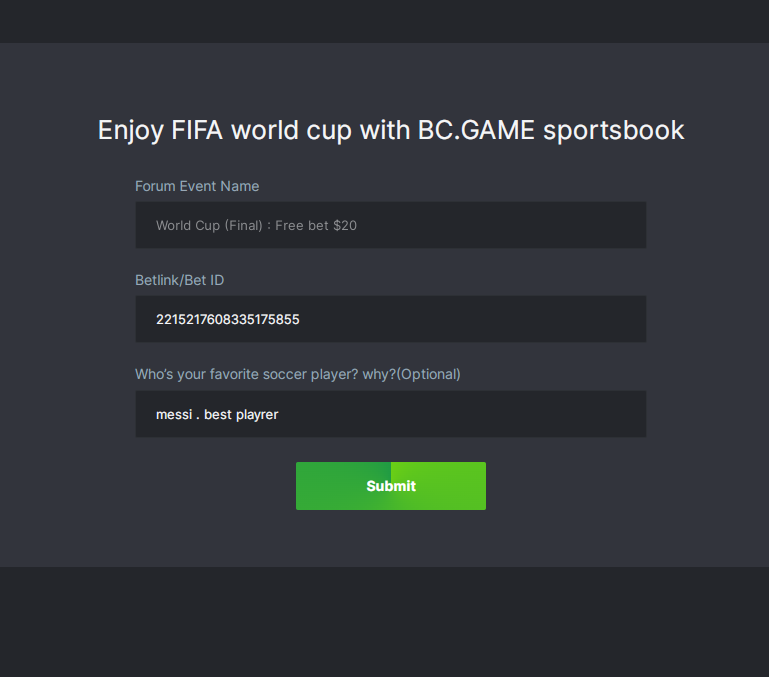The image size is (769, 677).
Task: Click the word 'playrer' in the answer field
Action: (x=257, y=414)
